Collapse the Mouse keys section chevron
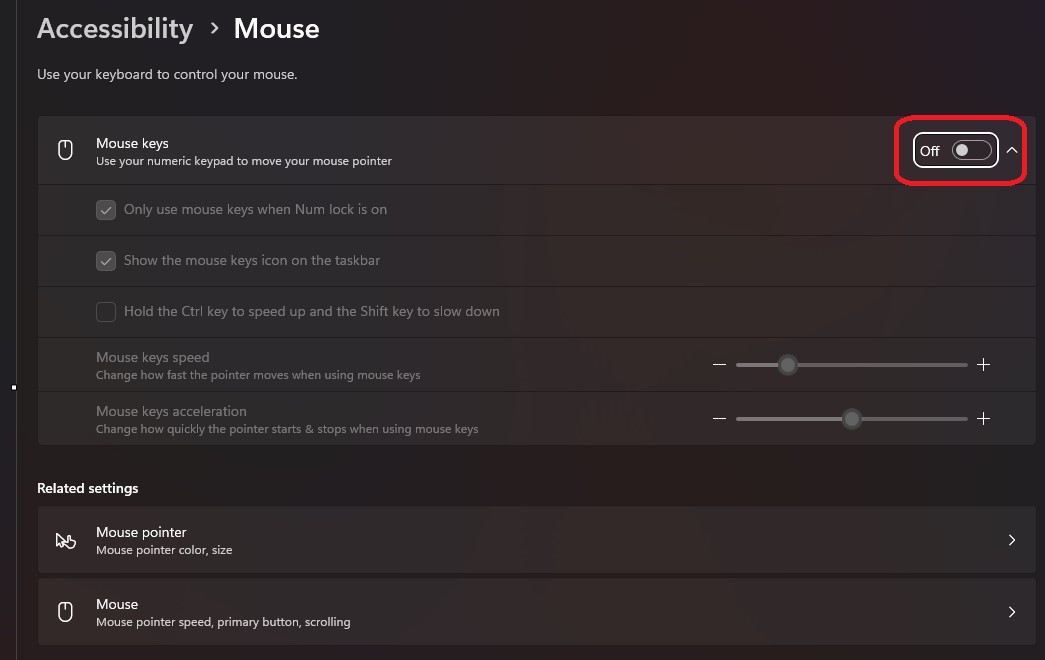1045x660 pixels. click(x=1012, y=150)
